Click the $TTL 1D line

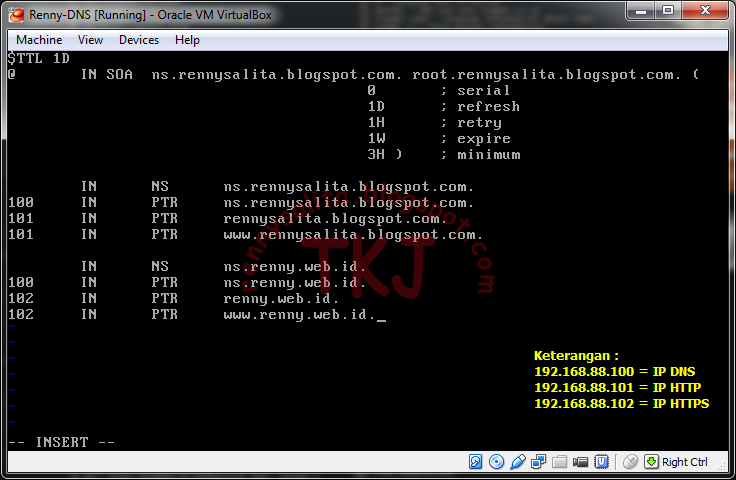point(38,59)
